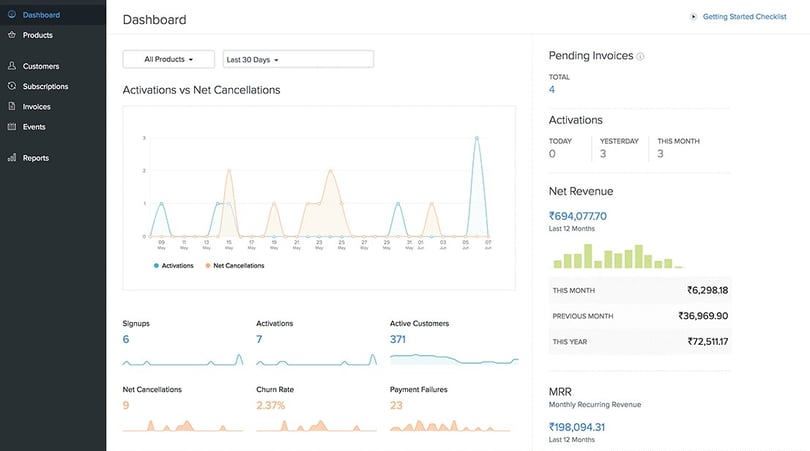The height and width of the screenshot is (451, 810).
Task: Click the Signups count 6
Action: 126,339
